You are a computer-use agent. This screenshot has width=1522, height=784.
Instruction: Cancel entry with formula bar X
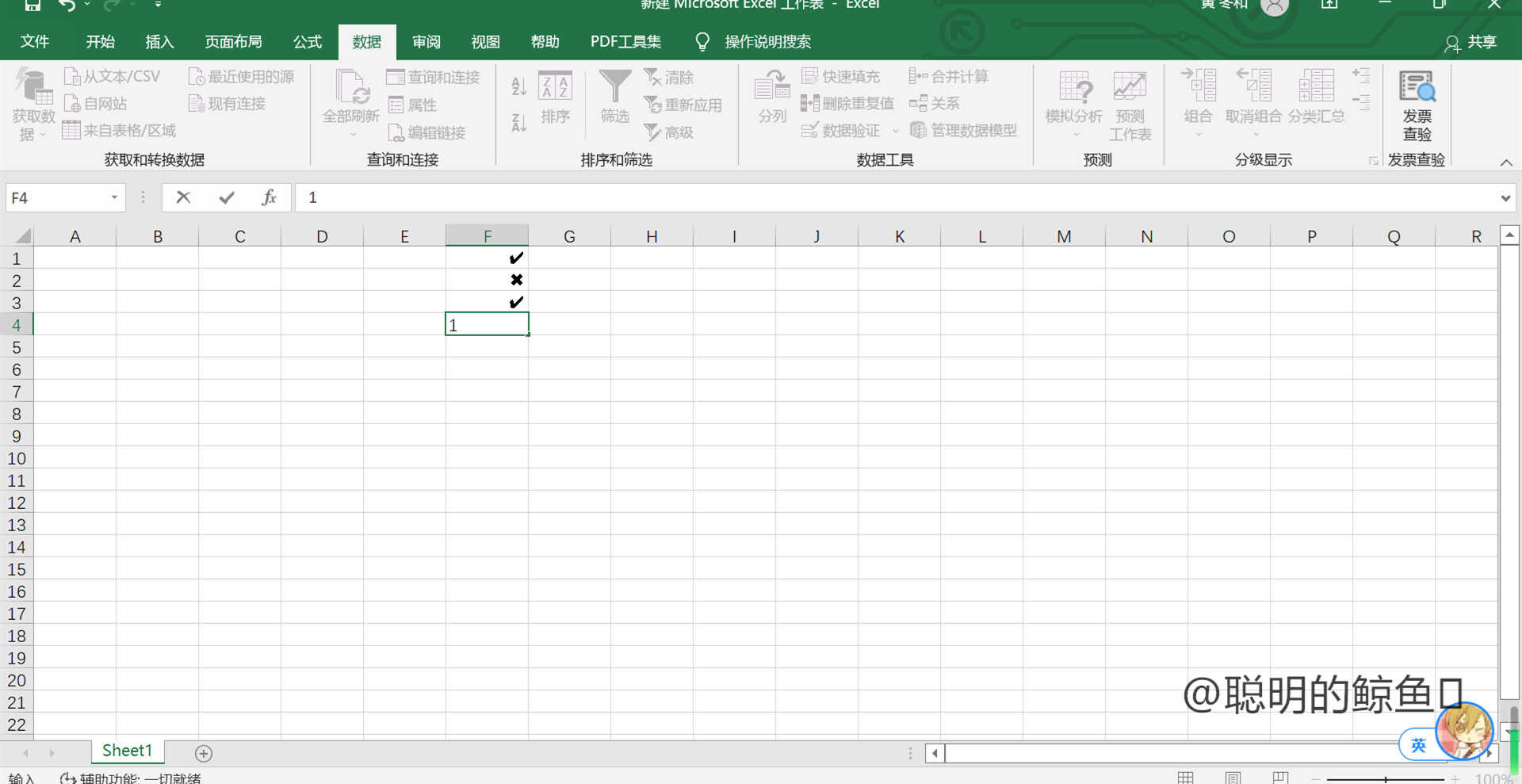point(183,197)
